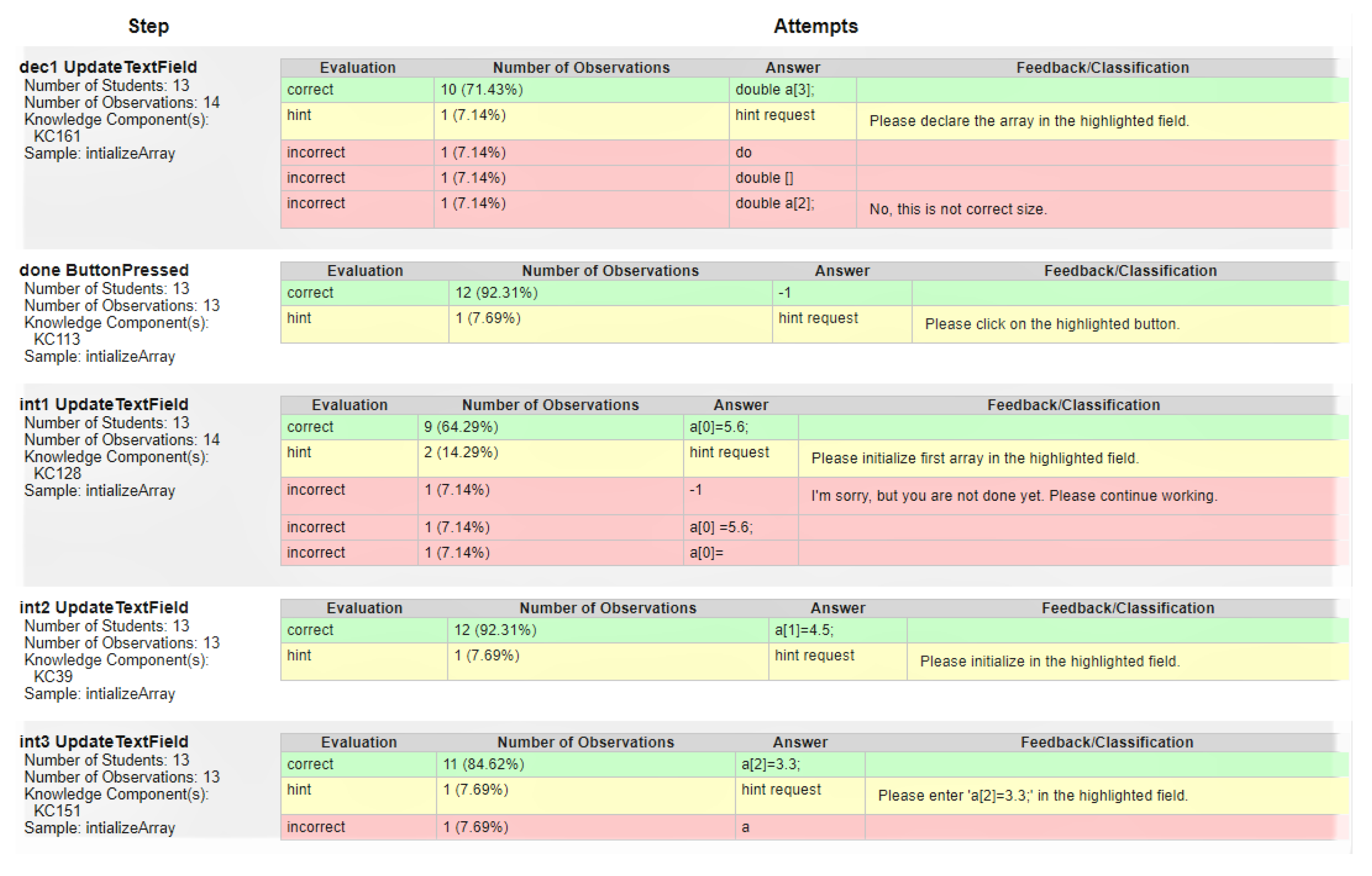1372x876 pixels.
Task: Click feedback 'I'm sorry, but you are not done yet'
Action: pyautogui.click(x=1014, y=496)
